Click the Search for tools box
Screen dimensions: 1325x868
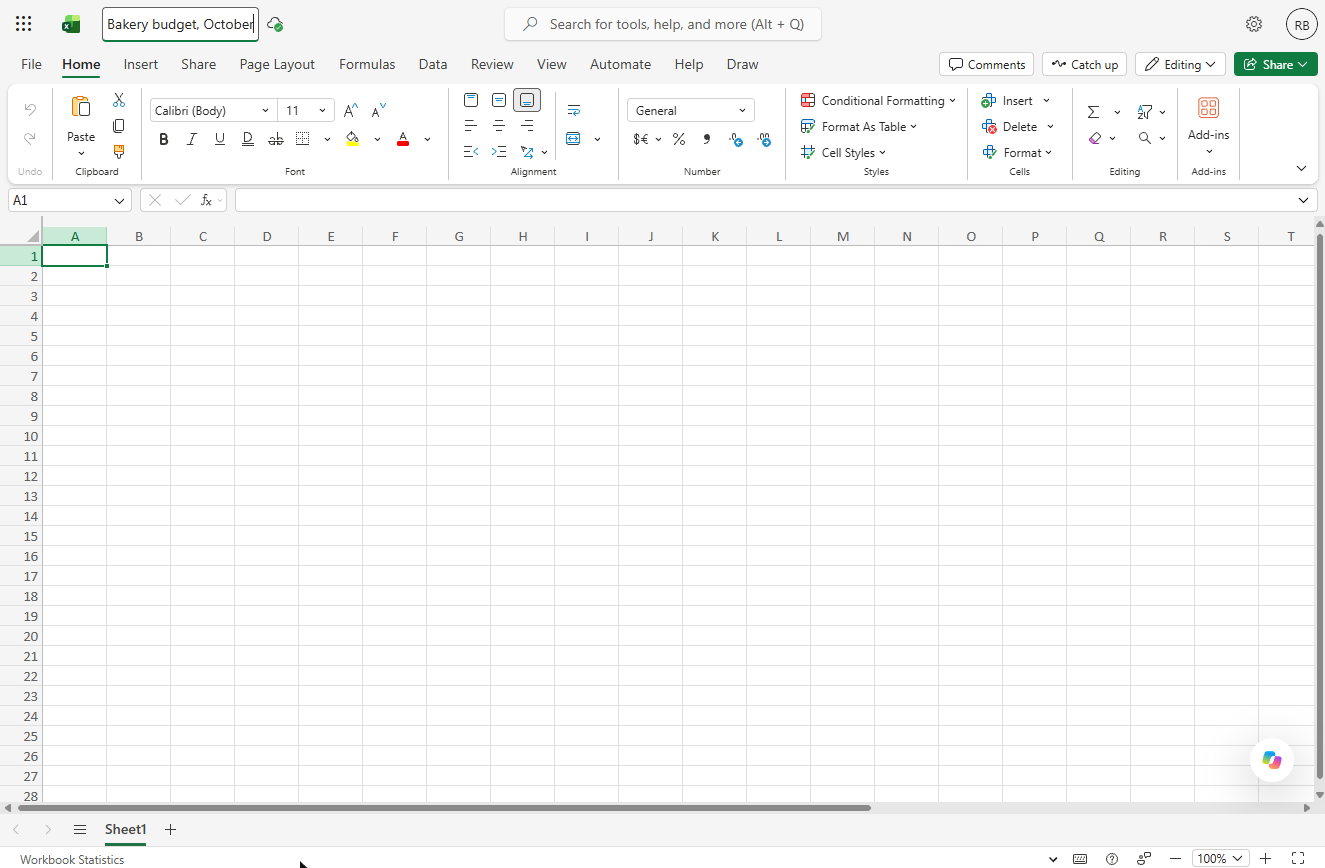(663, 24)
